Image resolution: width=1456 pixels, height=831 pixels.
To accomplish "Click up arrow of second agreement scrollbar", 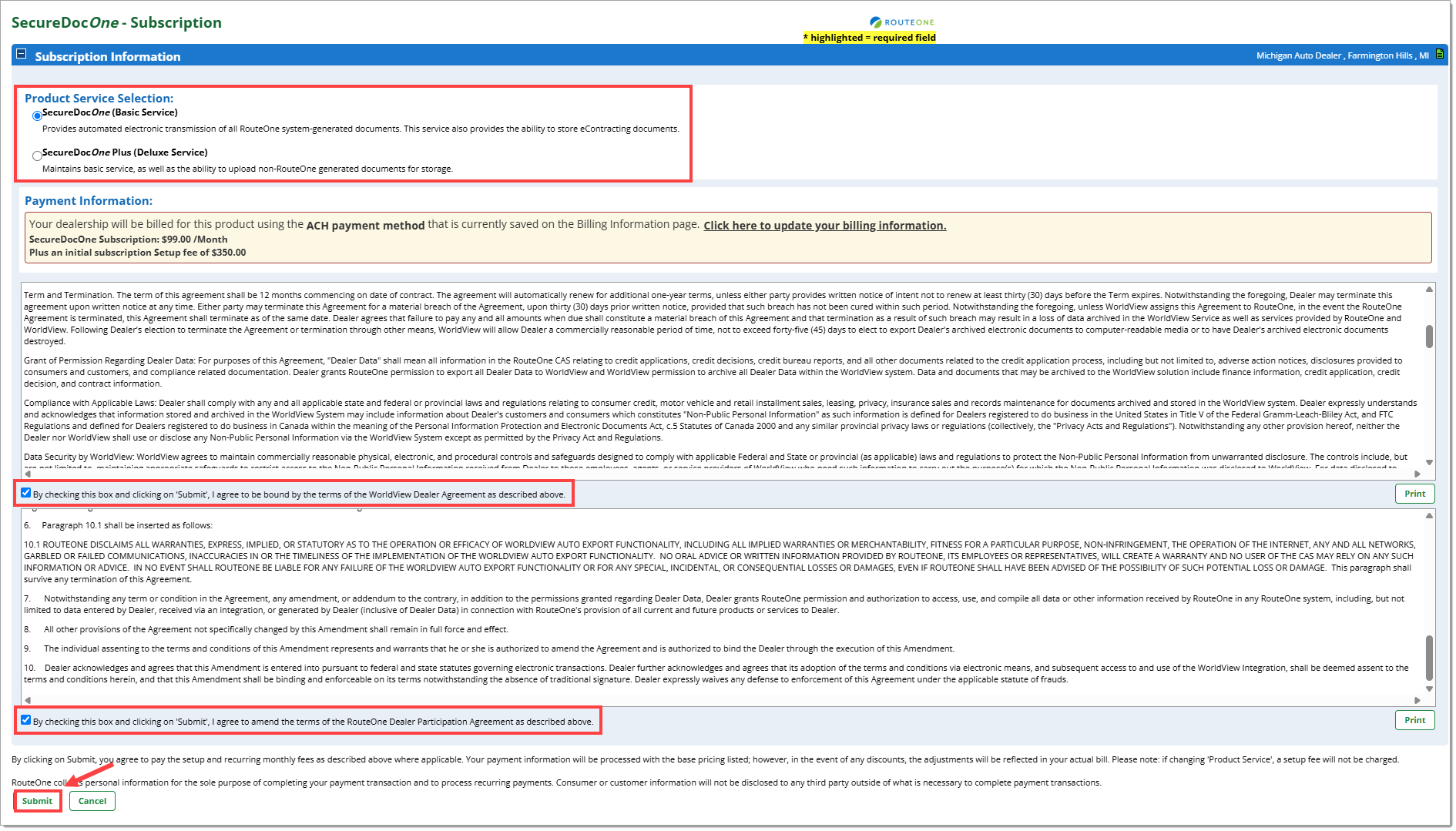I will coord(1429,515).
